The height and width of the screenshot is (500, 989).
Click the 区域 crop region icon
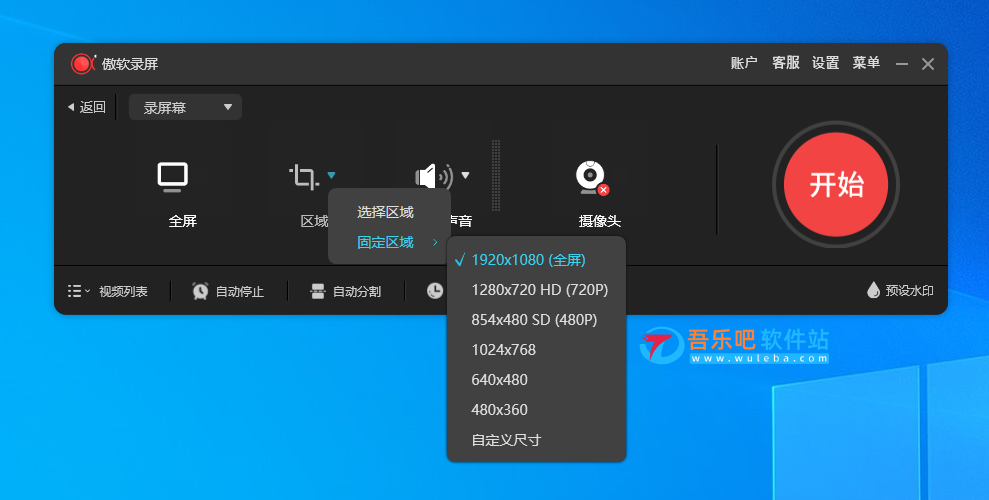303,177
